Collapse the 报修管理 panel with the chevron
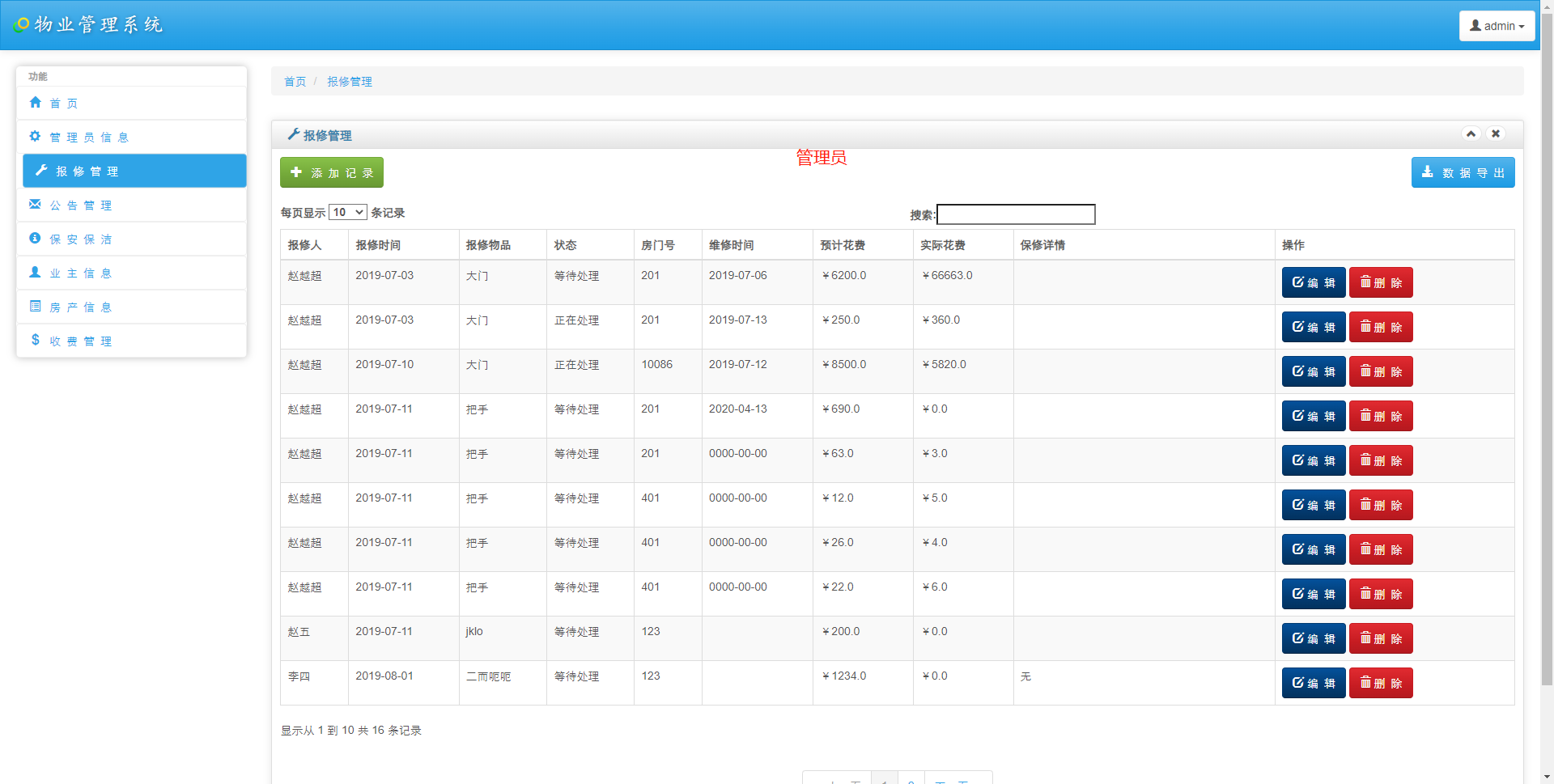The image size is (1554, 784). [1471, 133]
